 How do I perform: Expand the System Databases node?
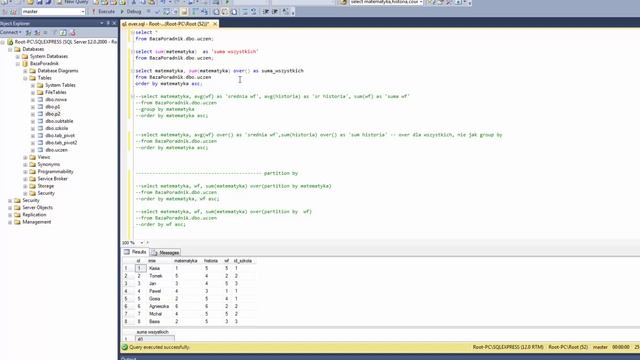(18, 56)
